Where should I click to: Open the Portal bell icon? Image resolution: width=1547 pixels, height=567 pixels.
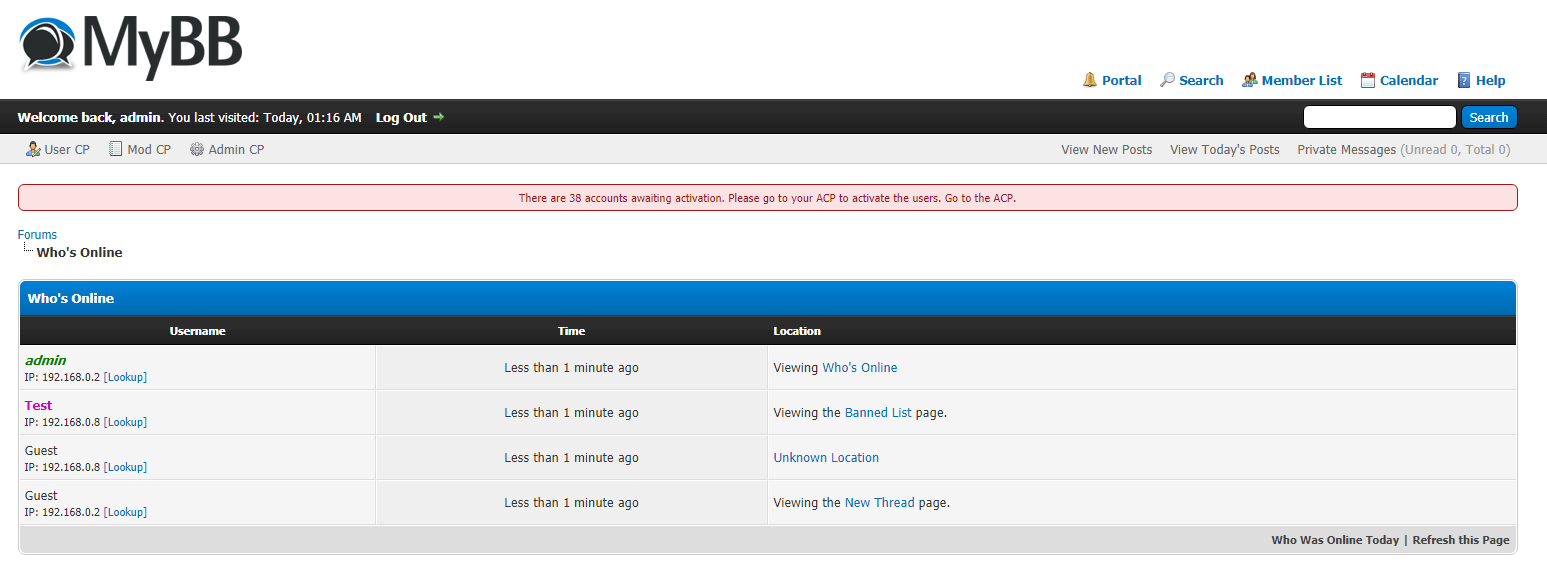(1090, 80)
